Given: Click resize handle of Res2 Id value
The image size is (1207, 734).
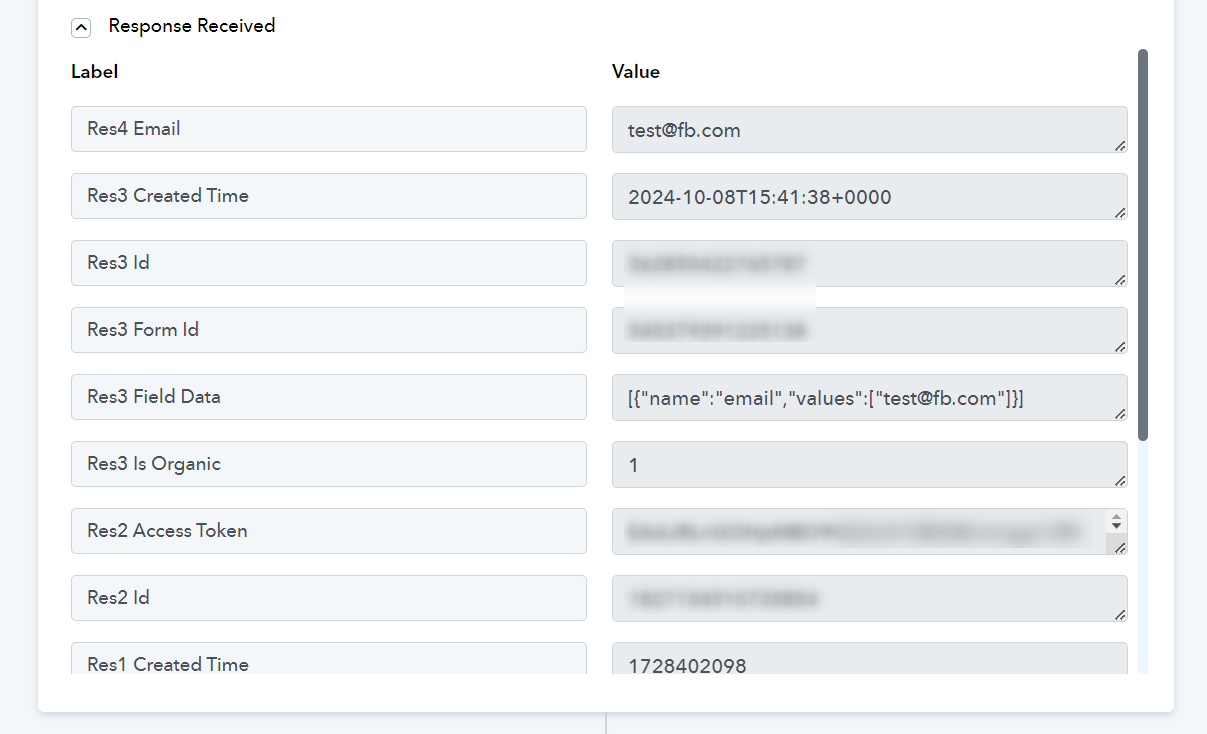Looking at the screenshot, I should pyautogui.click(x=1120, y=615).
